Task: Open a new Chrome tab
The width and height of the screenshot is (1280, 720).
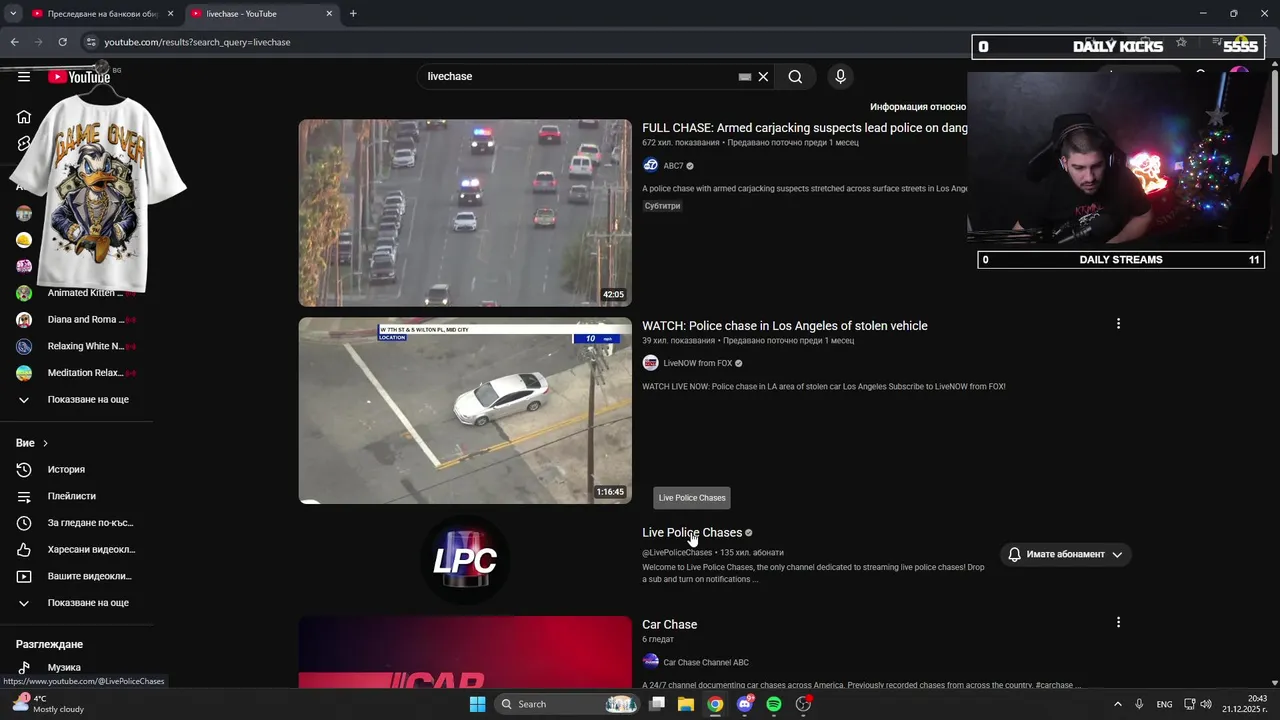Action: point(353,14)
